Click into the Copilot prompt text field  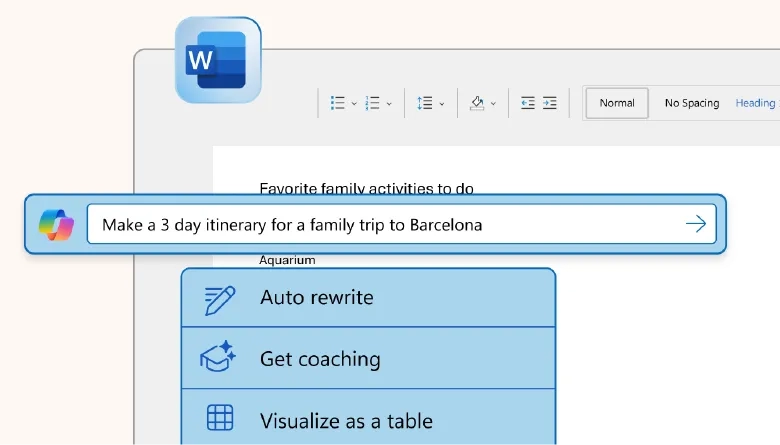click(380, 225)
